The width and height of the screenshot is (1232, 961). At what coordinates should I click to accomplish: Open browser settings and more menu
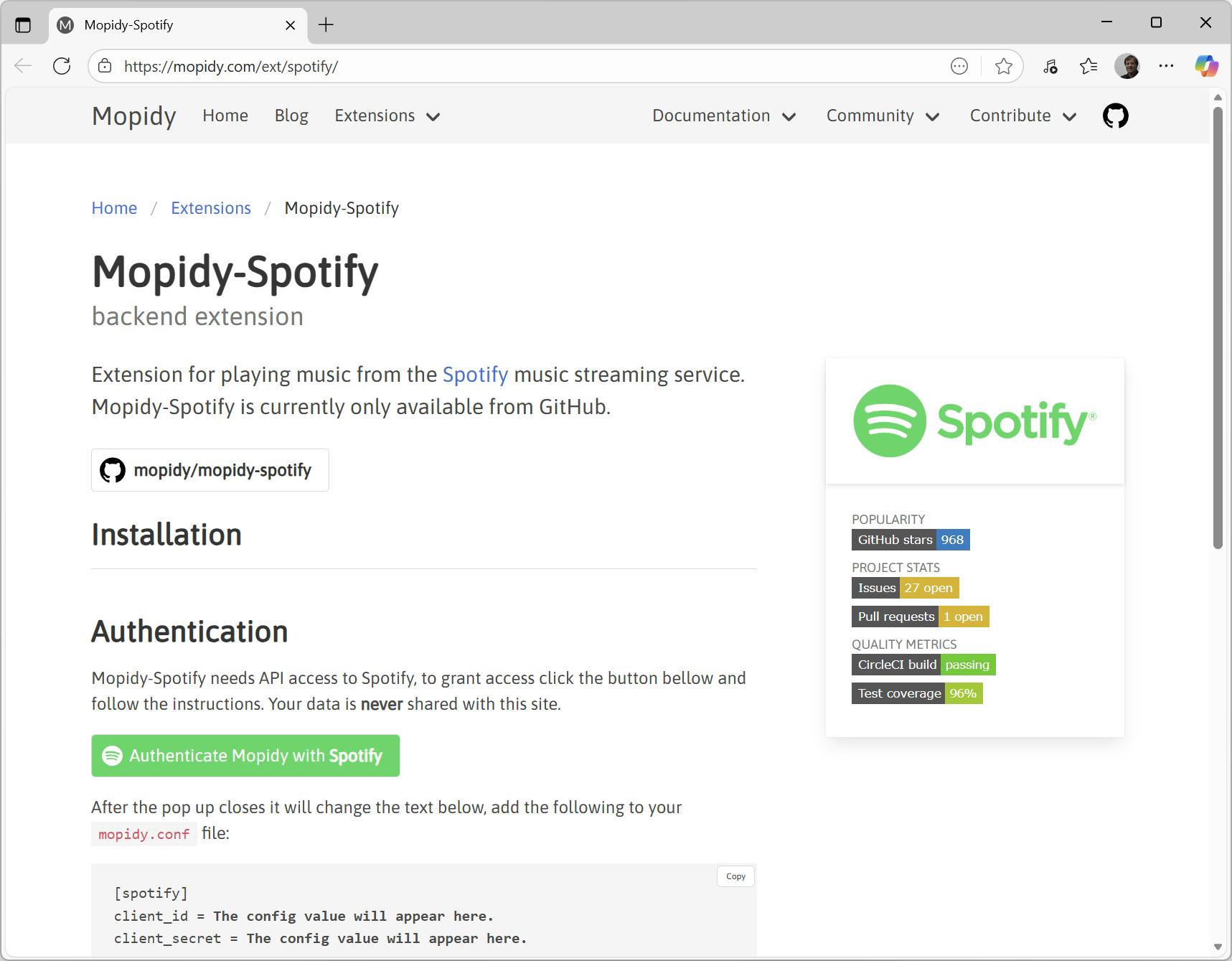click(1166, 66)
